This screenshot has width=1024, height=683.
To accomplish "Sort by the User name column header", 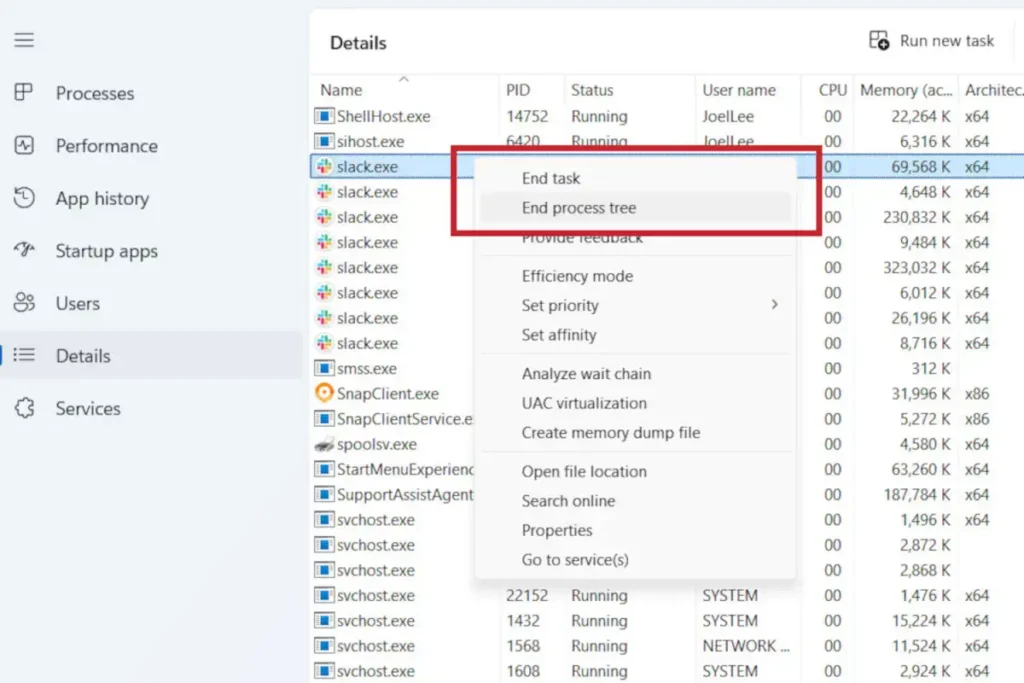I will (x=748, y=89).
